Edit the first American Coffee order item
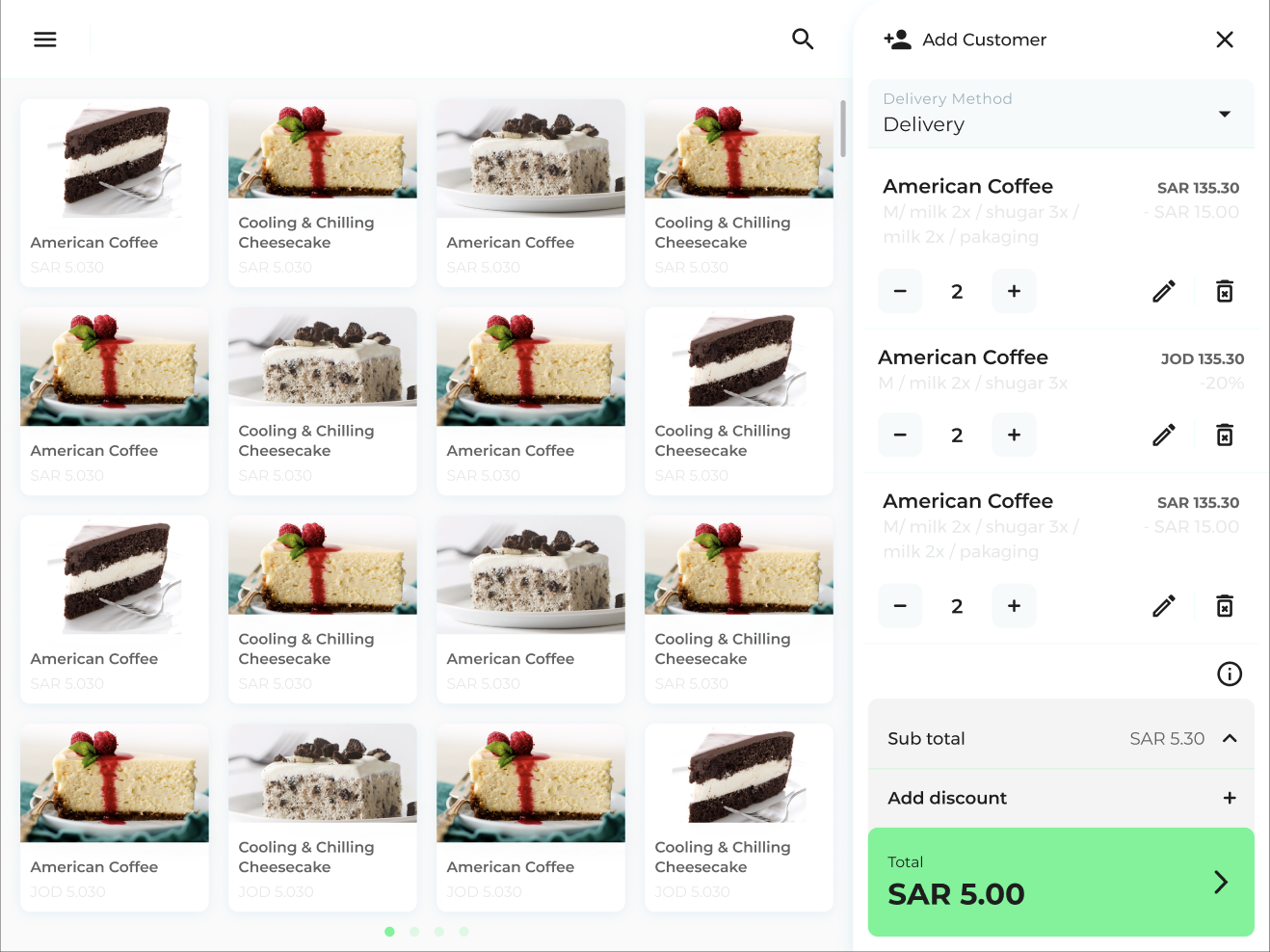Viewport: 1270px width, 952px height. (x=1164, y=291)
